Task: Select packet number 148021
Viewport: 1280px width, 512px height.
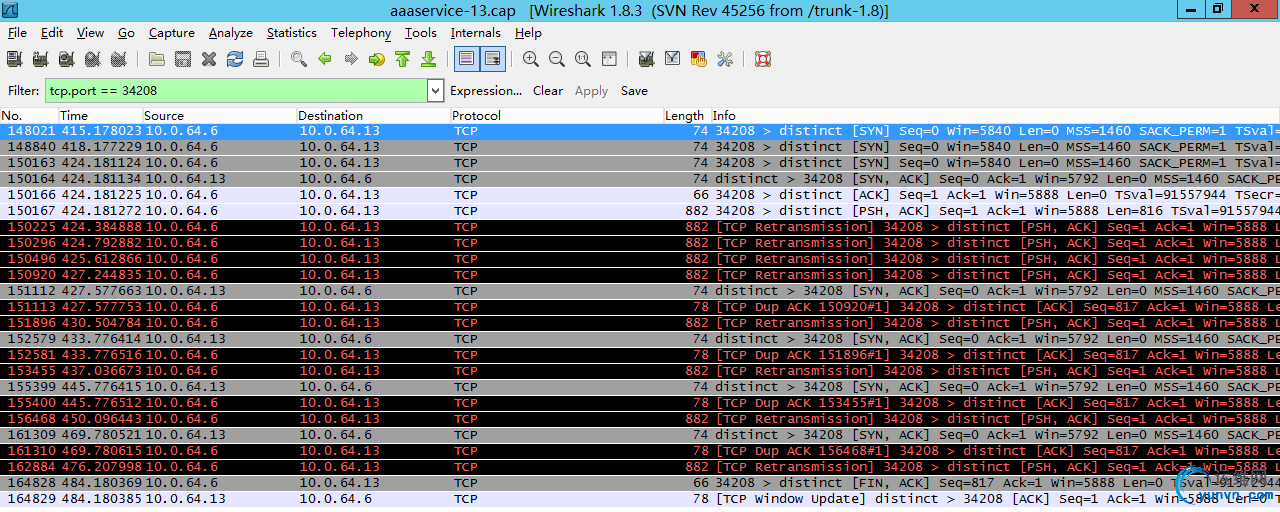Action: click(640, 131)
